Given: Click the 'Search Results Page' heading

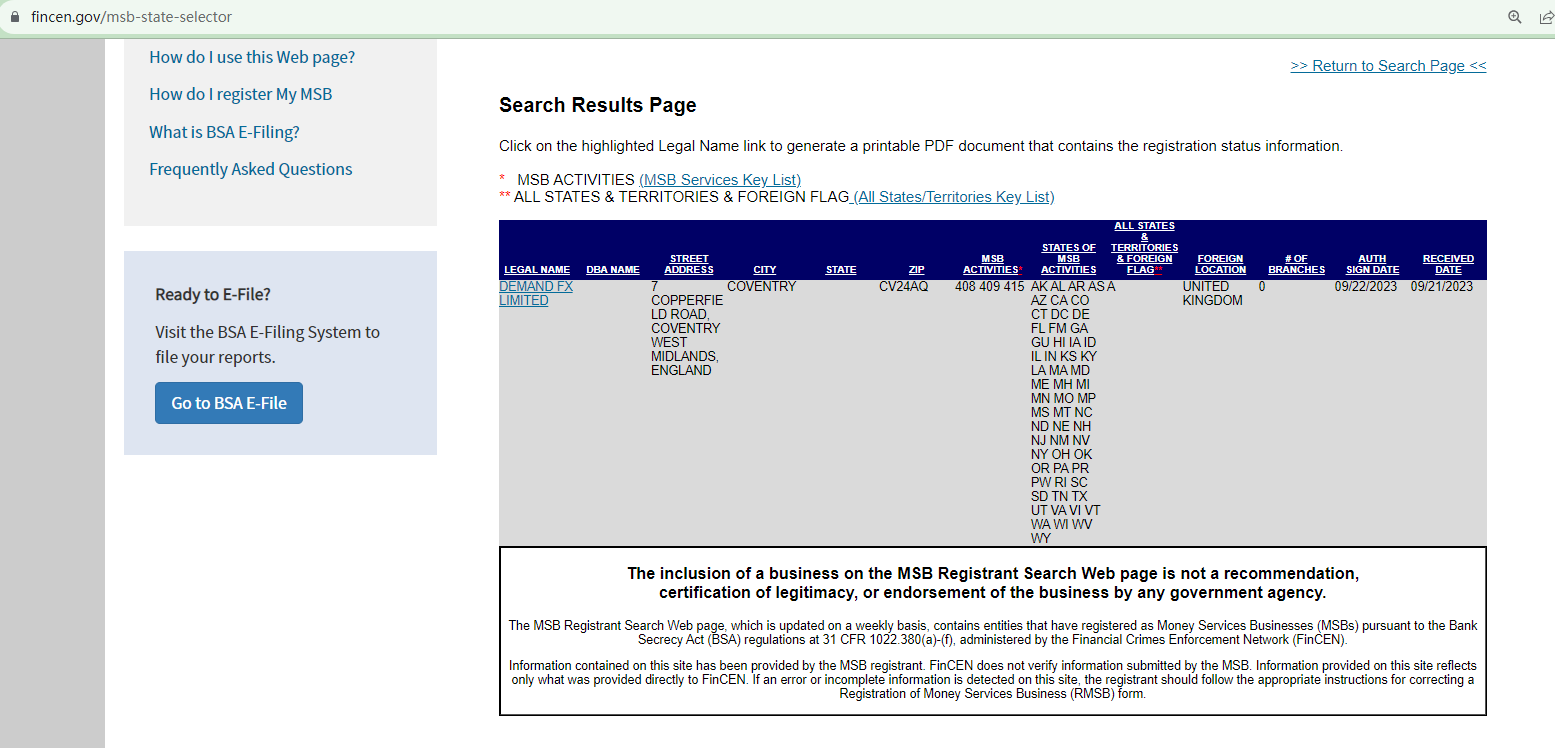Looking at the screenshot, I should coord(598,105).
